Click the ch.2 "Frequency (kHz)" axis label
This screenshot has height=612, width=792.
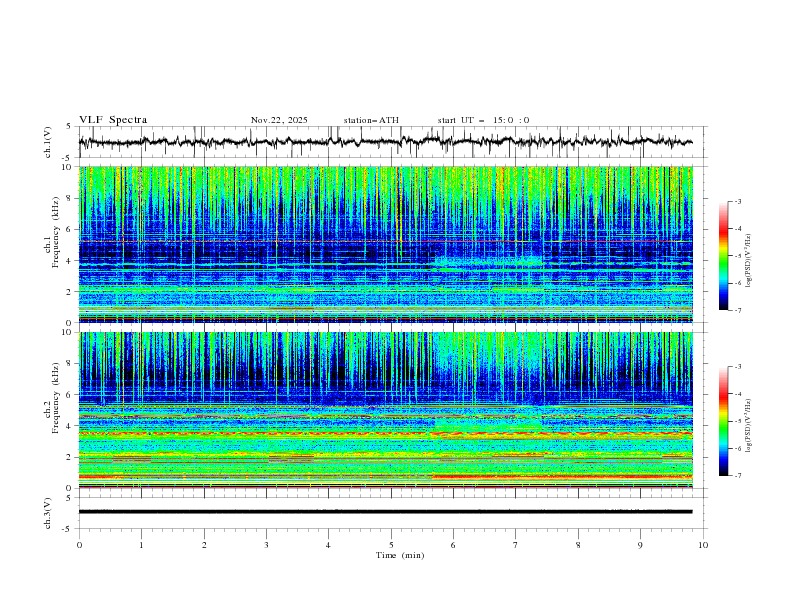(55, 398)
